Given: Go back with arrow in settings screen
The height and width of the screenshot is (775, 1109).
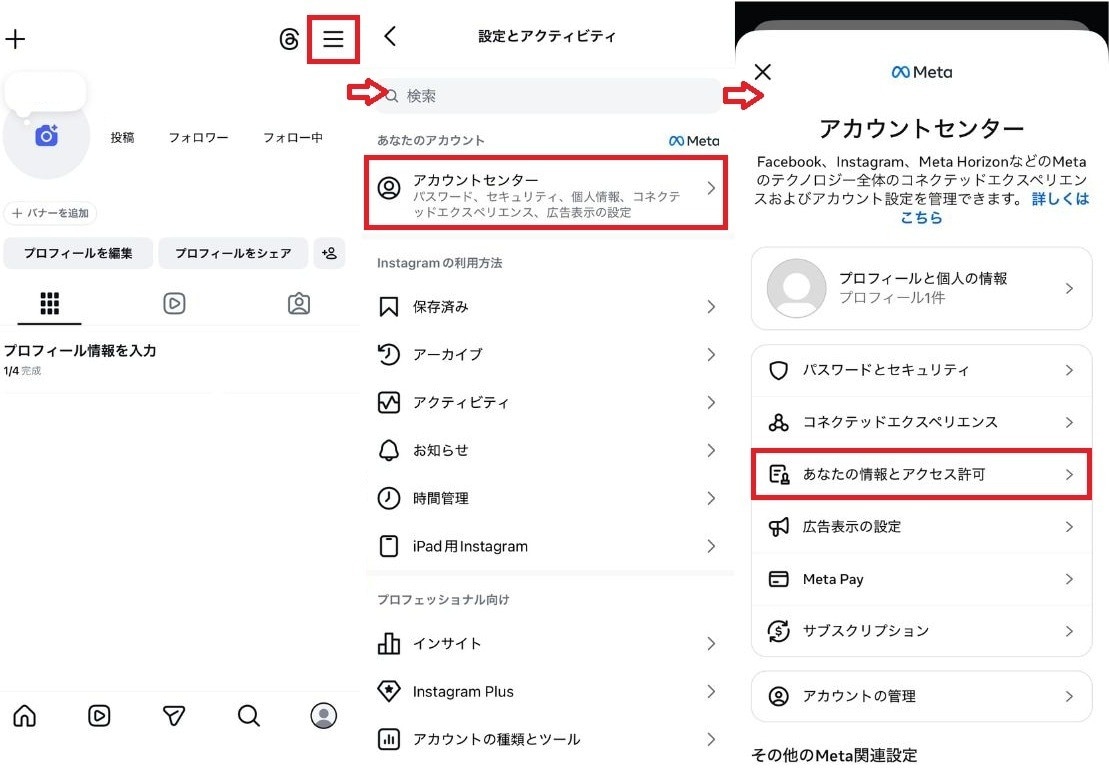Looking at the screenshot, I should tap(390, 36).
